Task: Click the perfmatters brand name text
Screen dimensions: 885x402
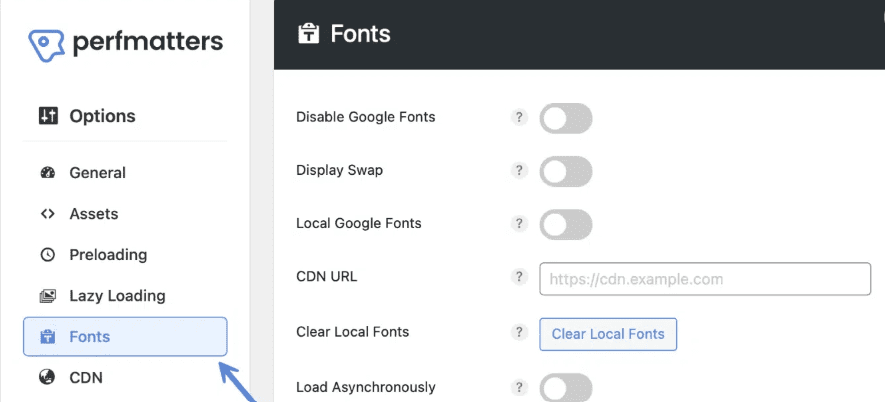Action: [148, 43]
